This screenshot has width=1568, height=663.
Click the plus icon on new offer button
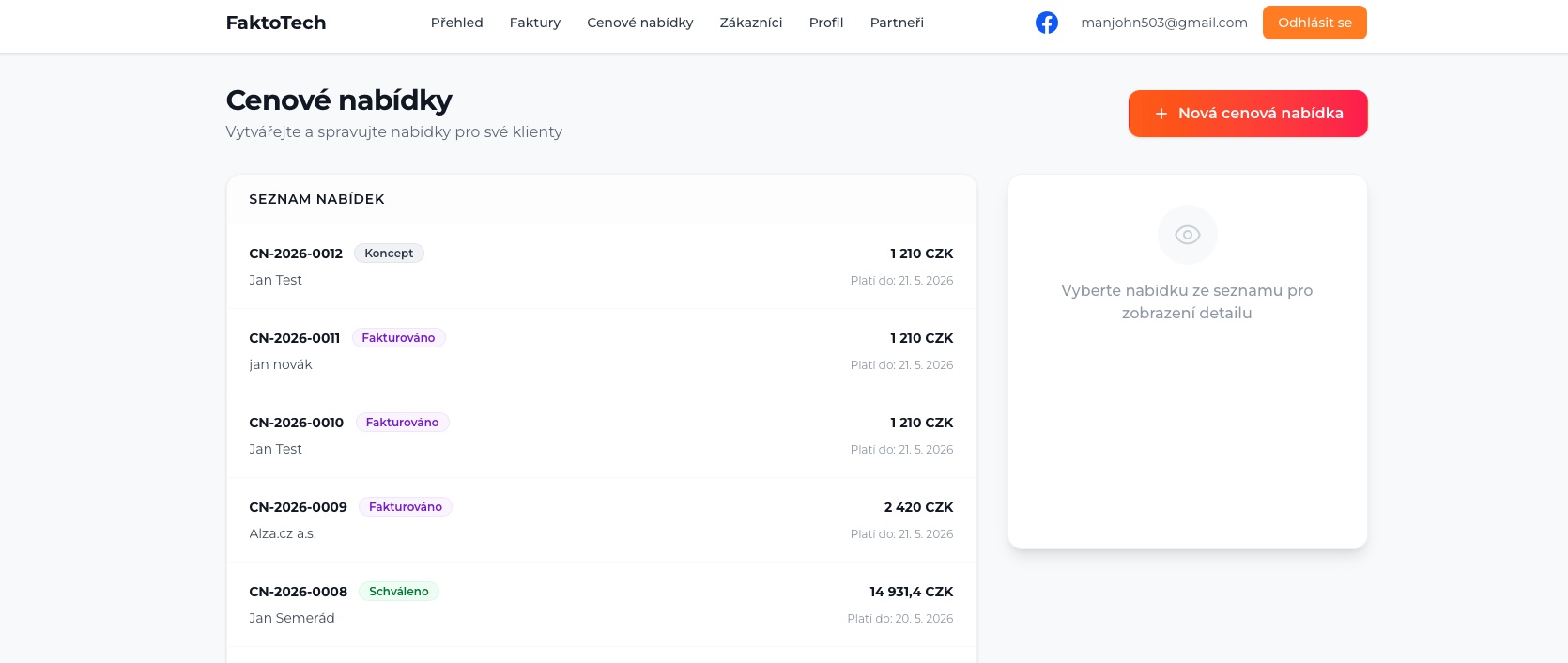click(x=1161, y=114)
